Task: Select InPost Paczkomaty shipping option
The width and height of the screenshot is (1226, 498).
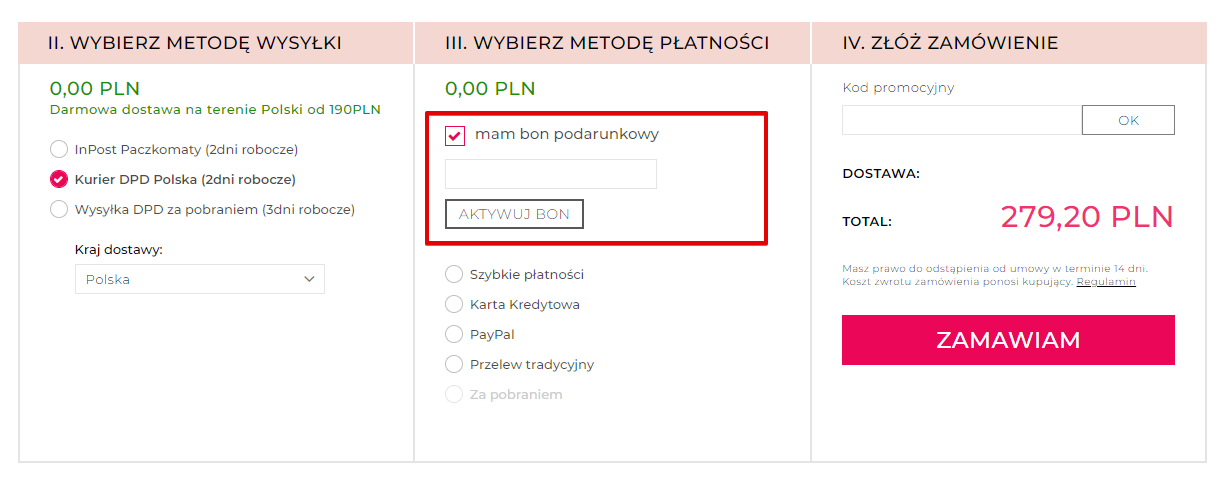Action: click(59, 150)
